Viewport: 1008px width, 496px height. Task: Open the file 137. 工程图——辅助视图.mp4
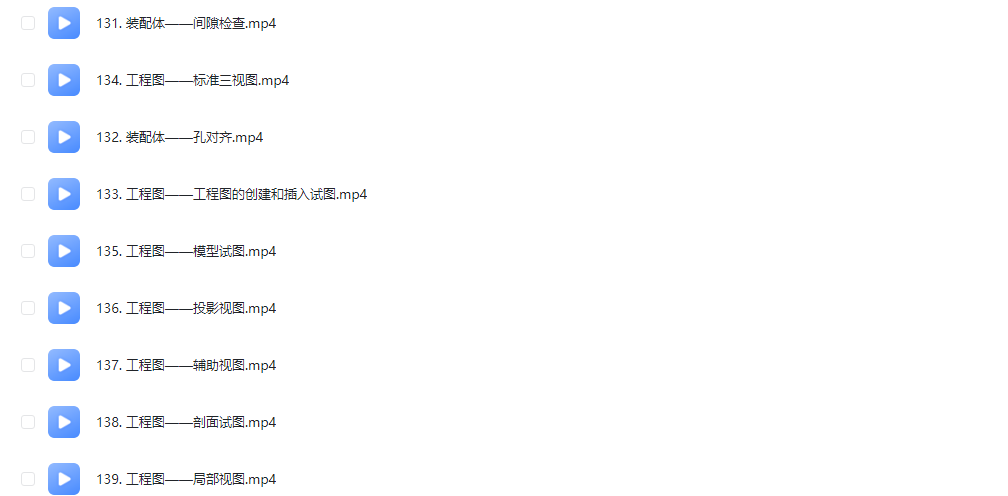(x=186, y=366)
